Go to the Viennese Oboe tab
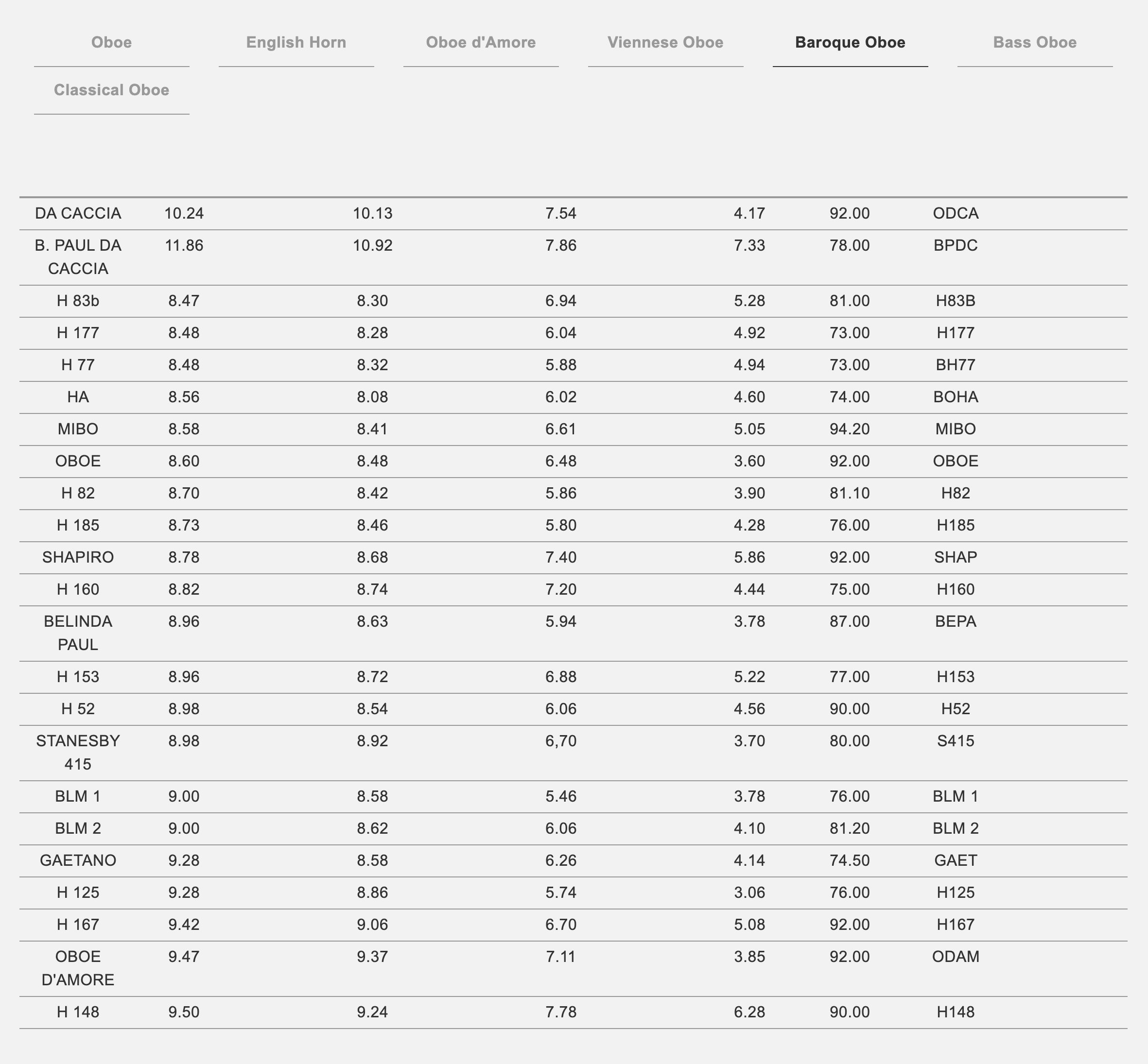This screenshot has height=1064, width=1148. pos(665,43)
